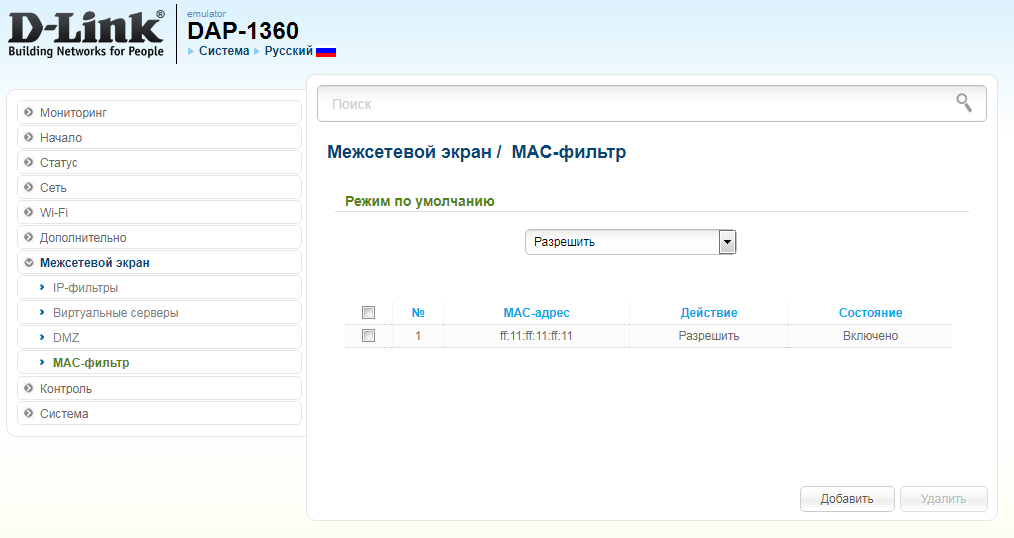Expand the Wi-Fi section
This screenshot has width=1014, height=538.
[159, 212]
